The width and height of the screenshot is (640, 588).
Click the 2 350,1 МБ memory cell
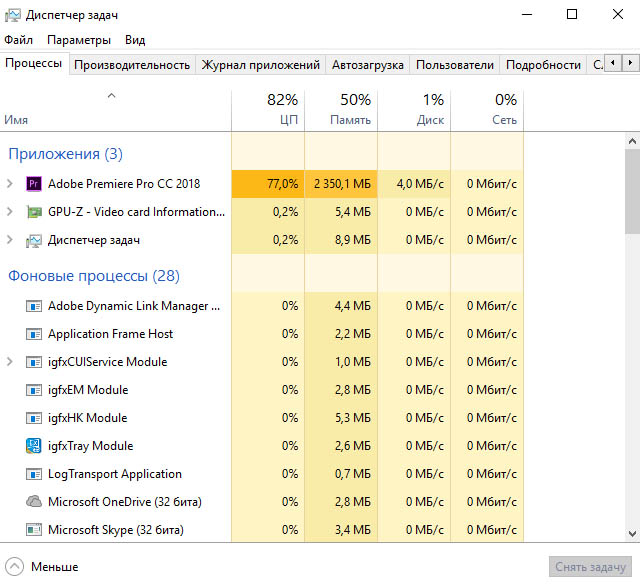[341, 184]
